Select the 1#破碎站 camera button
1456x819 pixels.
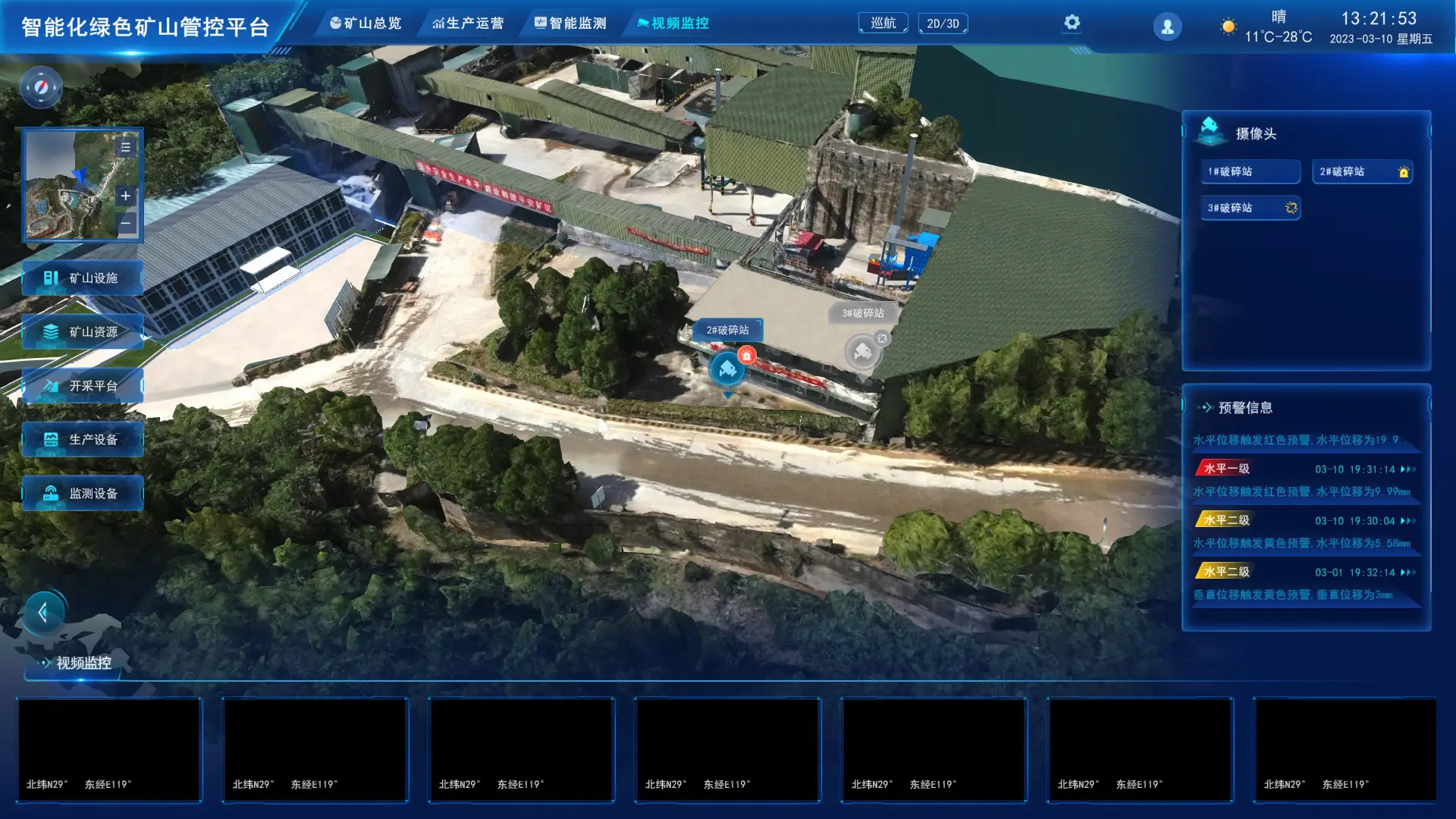click(x=1250, y=171)
